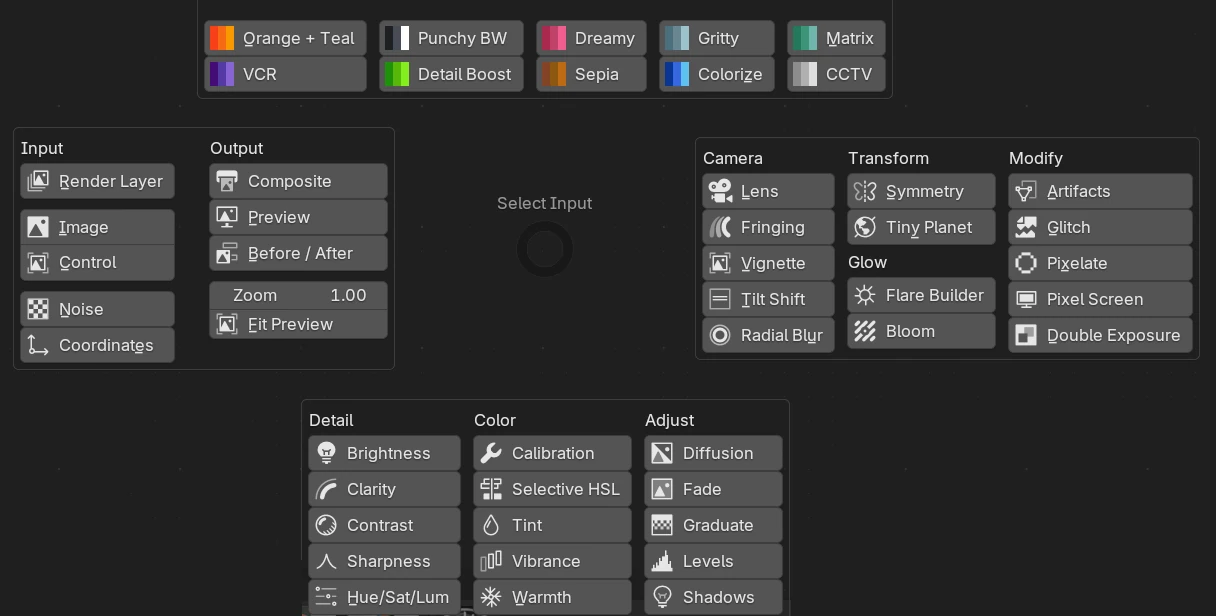Add the Hue/Sat/Lum node
Image resolution: width=1216 pixels, height=616 pixels.
(x=384, y=597)
